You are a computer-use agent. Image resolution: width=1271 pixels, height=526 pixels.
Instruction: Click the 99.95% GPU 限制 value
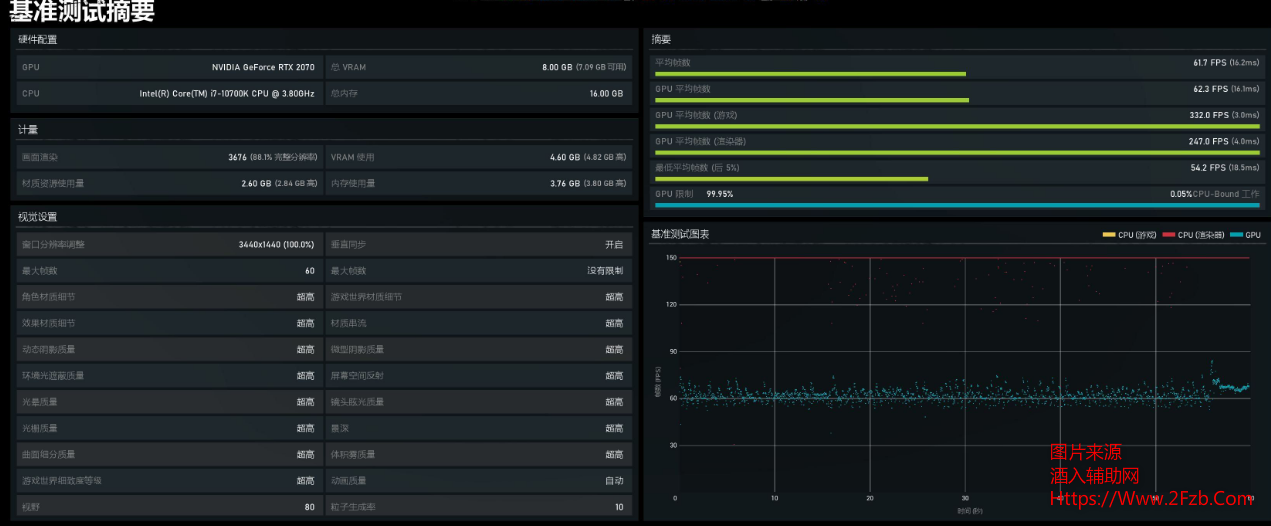[720, 193]
